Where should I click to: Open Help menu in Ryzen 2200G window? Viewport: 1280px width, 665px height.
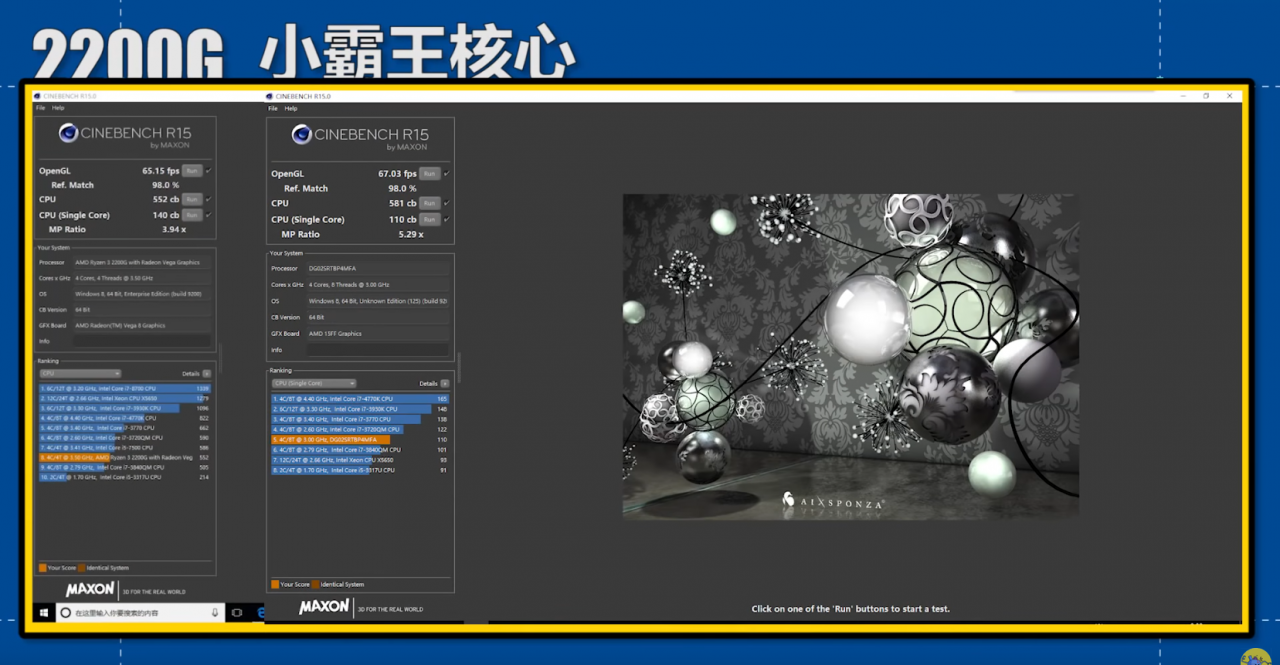coord(58,108)
